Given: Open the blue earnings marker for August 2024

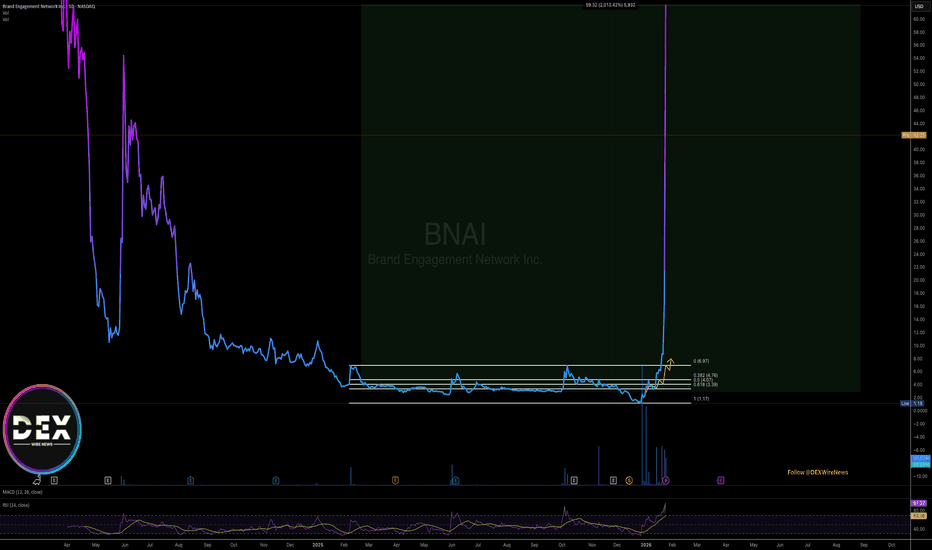Looking at the screenshot, I should coord(191,480).
